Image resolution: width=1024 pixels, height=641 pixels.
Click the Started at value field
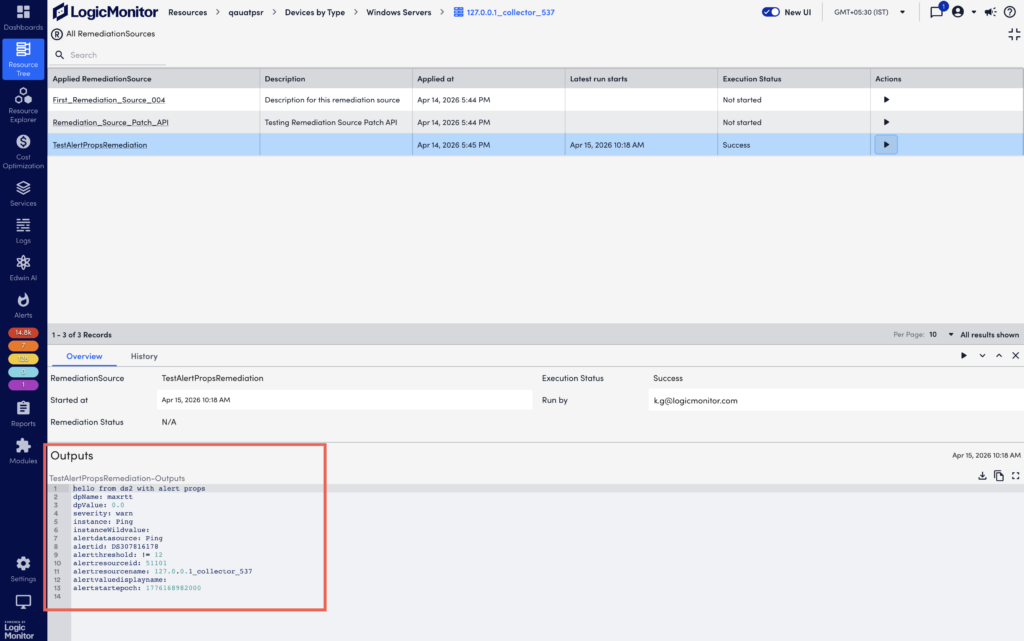(344, 400)
